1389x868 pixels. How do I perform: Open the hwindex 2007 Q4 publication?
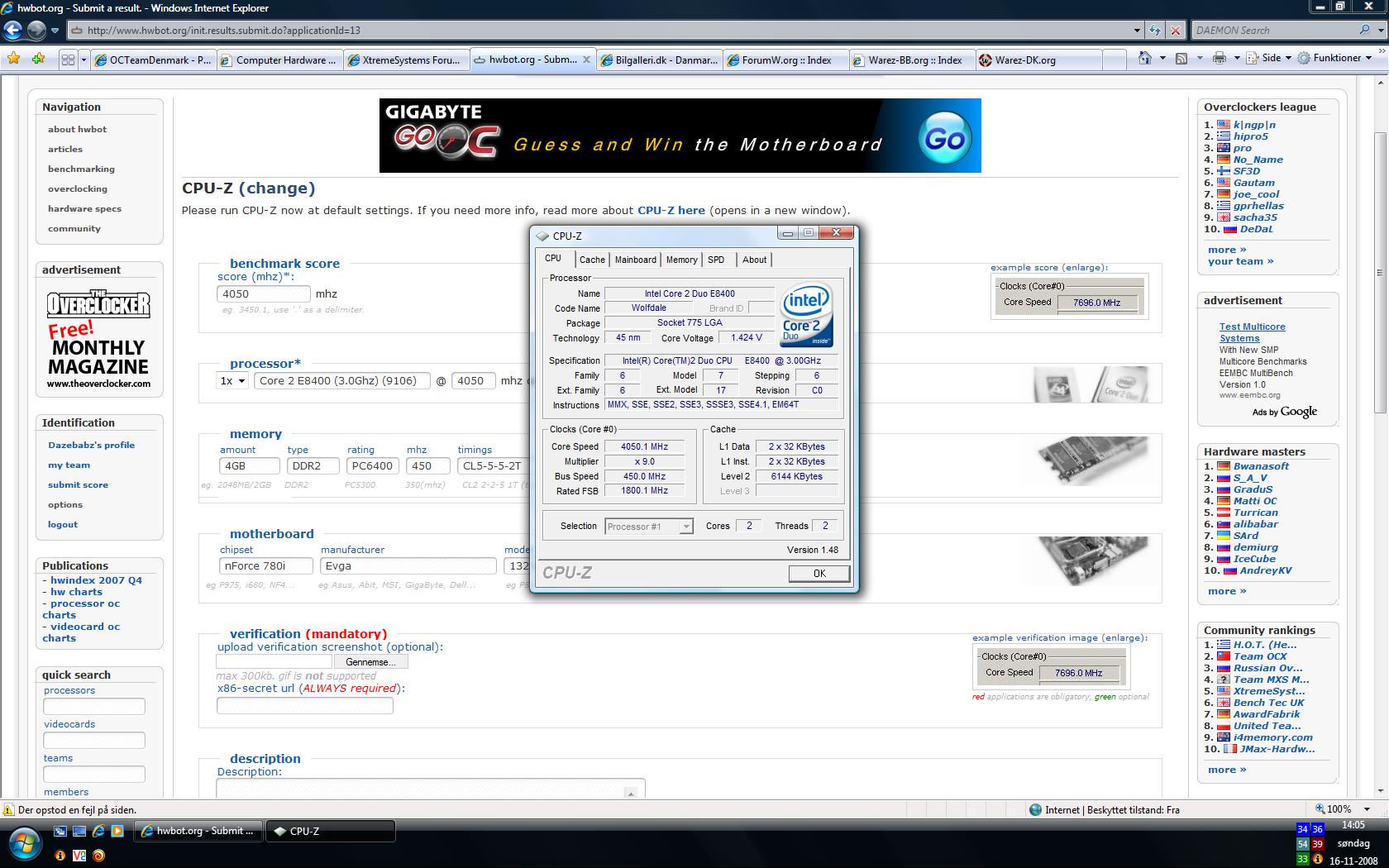(x=96, y=580)
